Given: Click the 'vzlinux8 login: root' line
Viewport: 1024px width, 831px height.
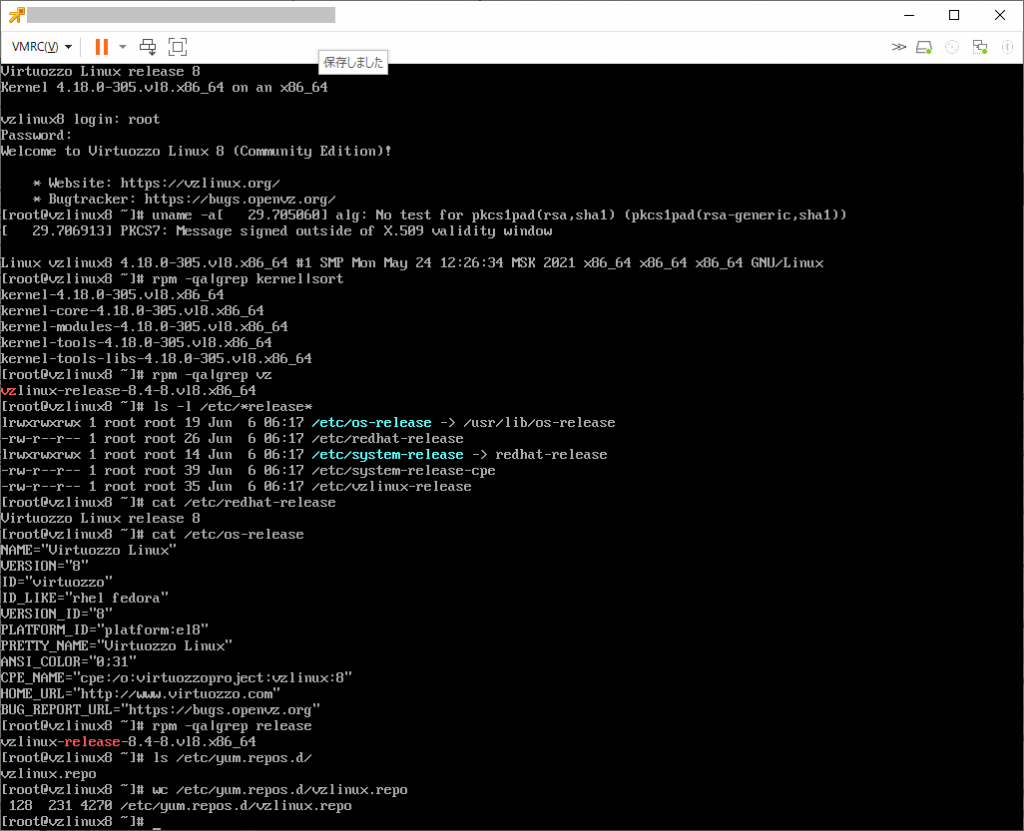Looking at the screenshot, I should (x=80, y=119).
